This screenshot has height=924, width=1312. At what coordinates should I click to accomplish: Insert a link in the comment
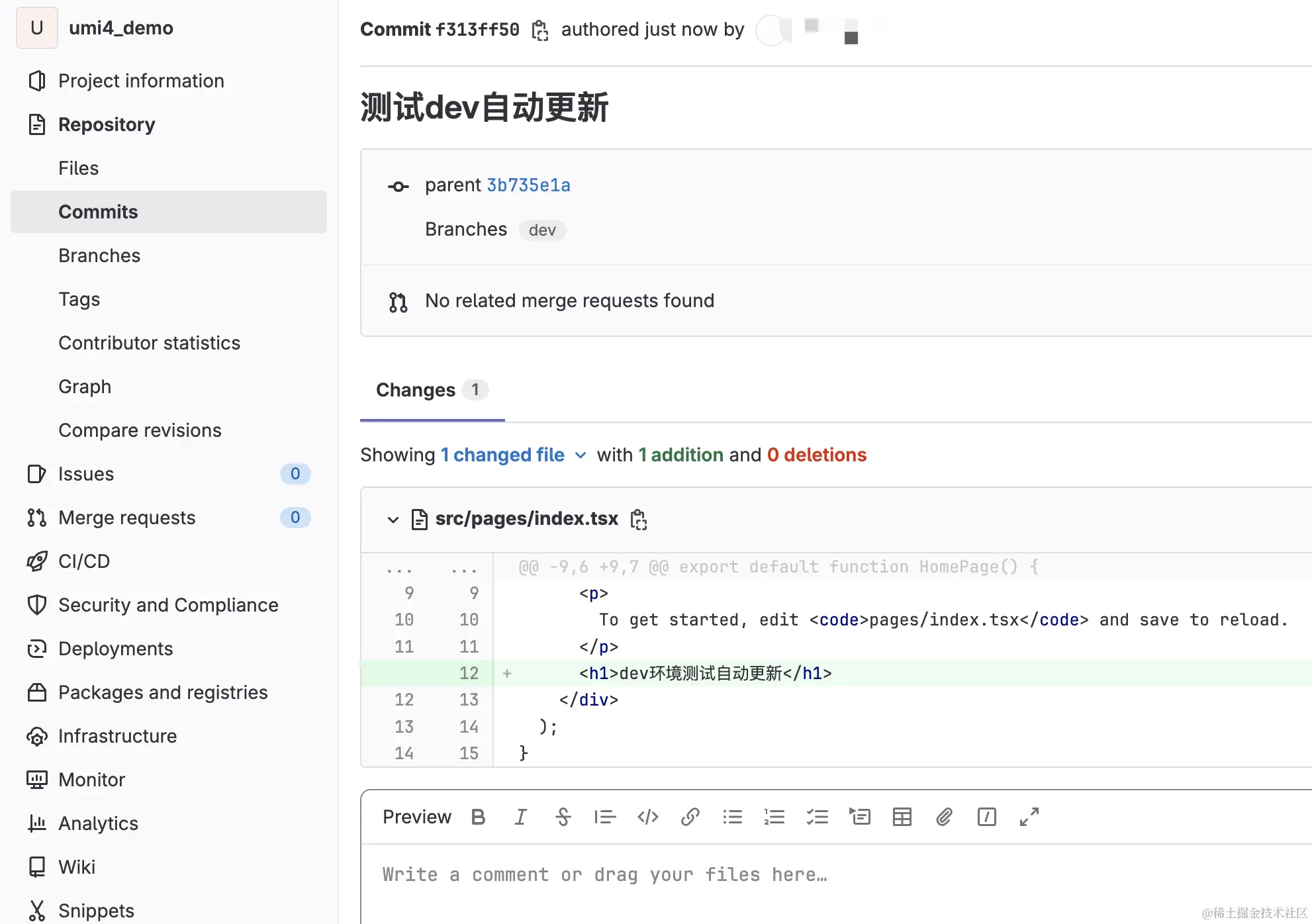tap(690, 817)
